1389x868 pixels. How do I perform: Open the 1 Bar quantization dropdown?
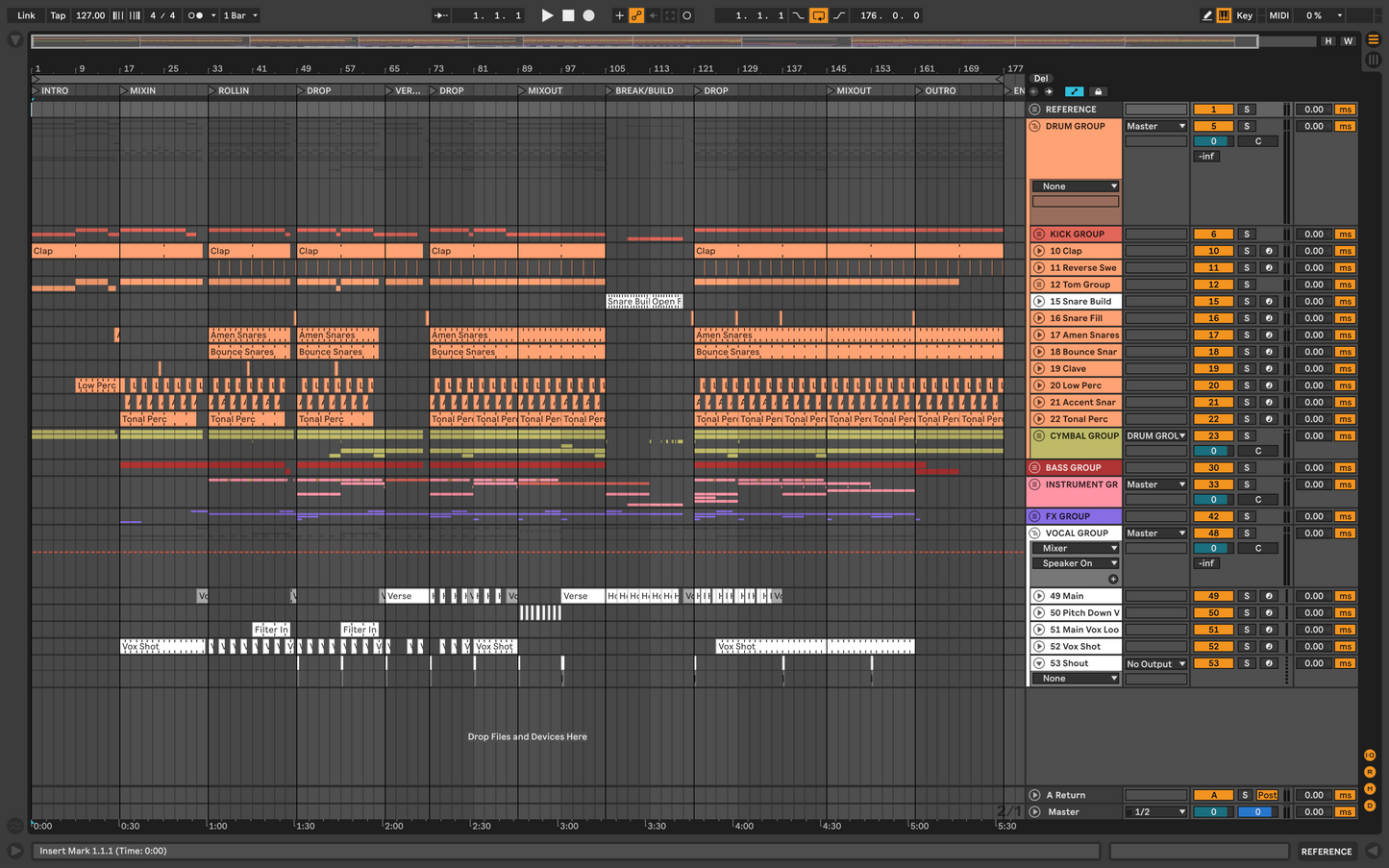[238, 15]
